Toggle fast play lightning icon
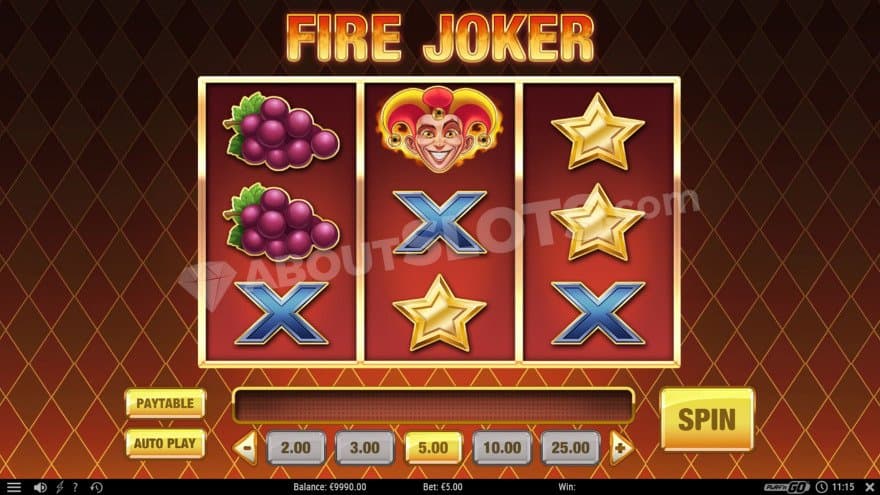Screen dimensions: 880x495 pyautogui.click(x=59, y=487)
